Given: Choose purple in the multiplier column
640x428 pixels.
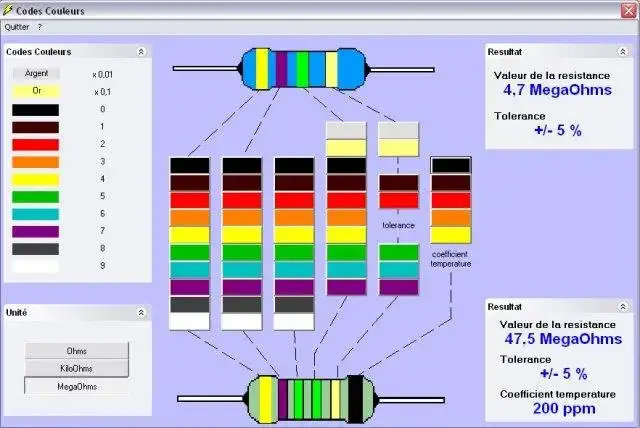Looking at the screenshot, I should pyautogui.click(x=347, y=287).
